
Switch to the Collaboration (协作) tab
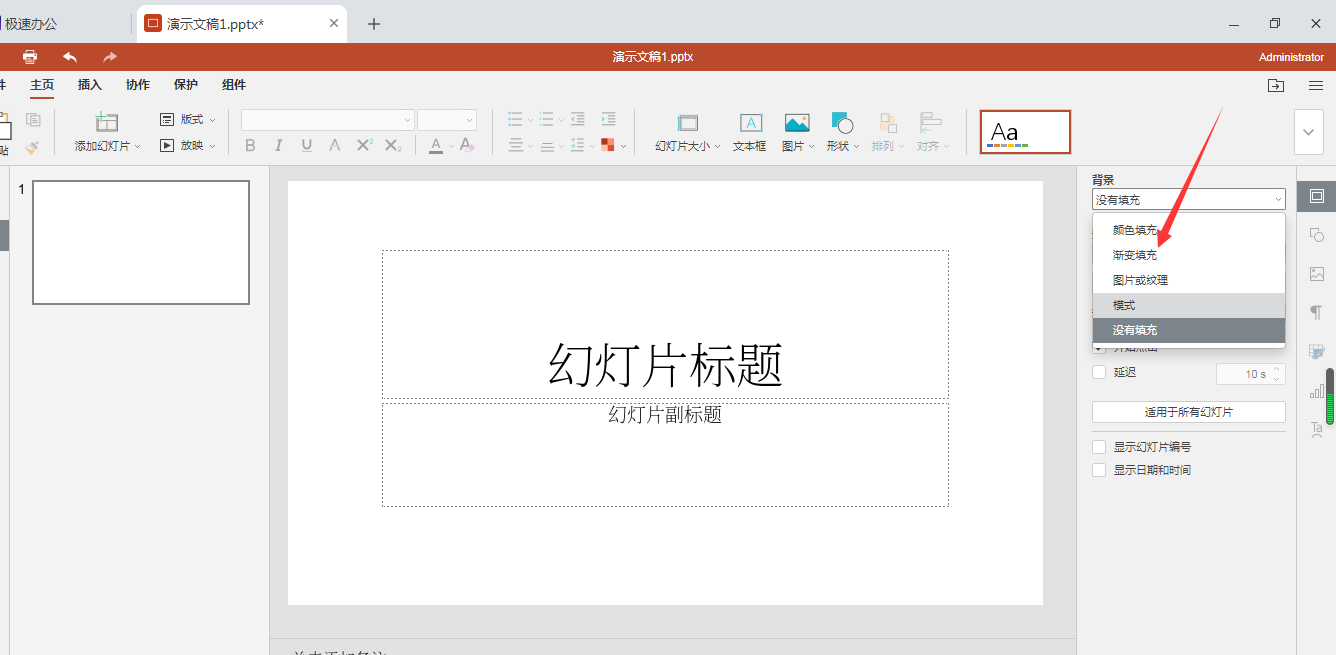(138, 85)
